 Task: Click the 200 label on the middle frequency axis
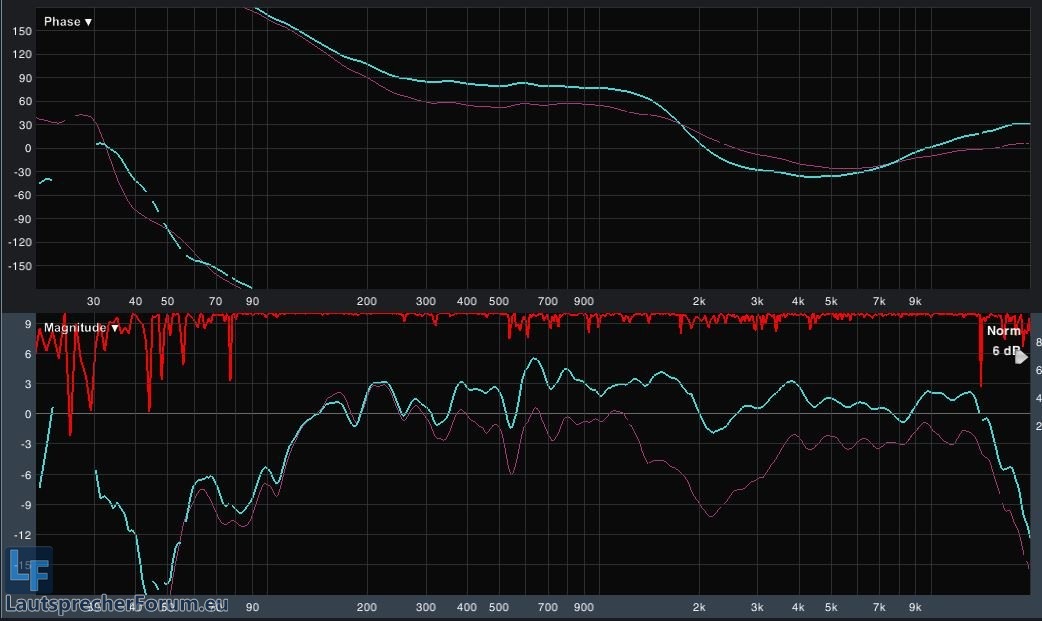pyautogui.click(x=367, y=300)
